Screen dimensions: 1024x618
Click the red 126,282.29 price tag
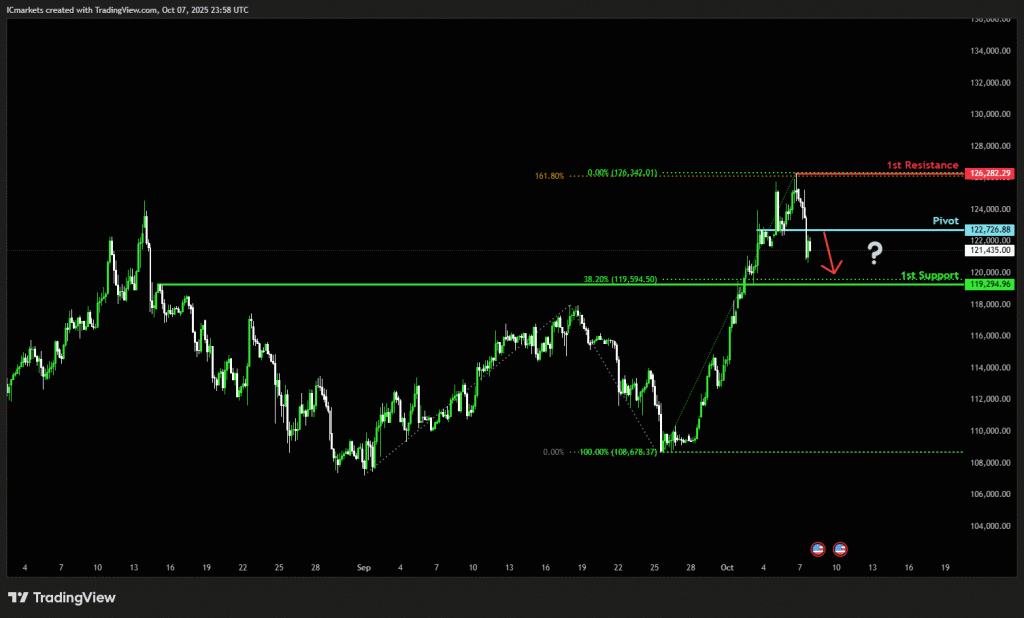[990, 173]
